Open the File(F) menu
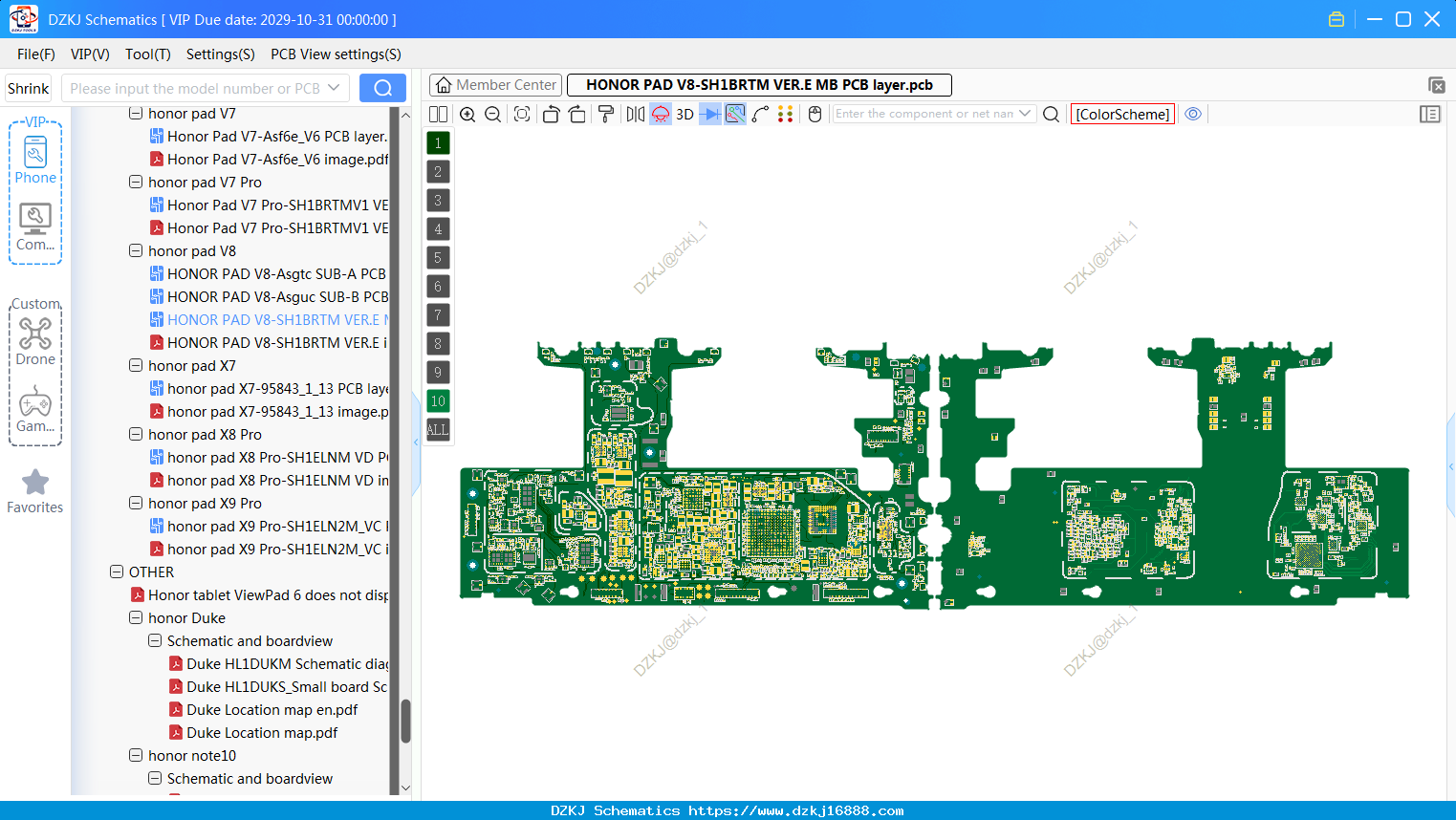The height and width of the screenshot is (820, 1456). [36, 54]
